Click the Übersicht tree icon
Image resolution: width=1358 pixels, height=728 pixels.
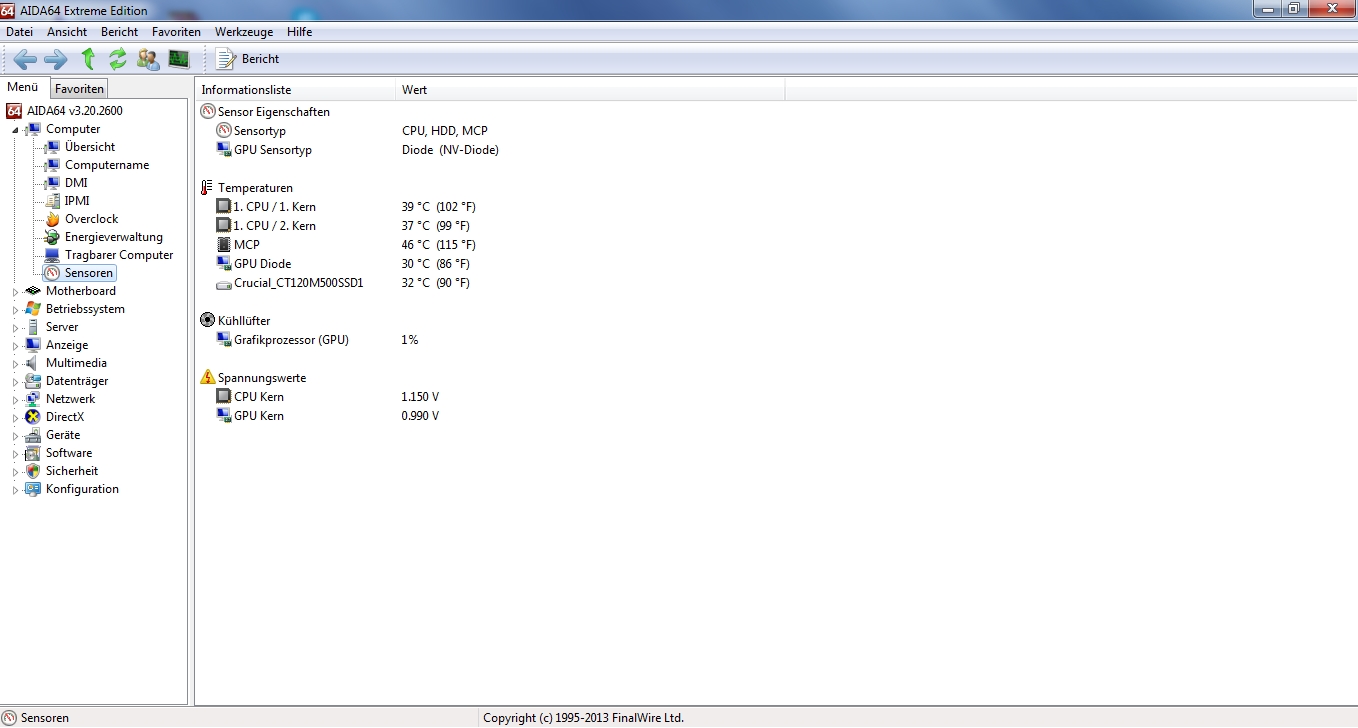coord(52,147)
